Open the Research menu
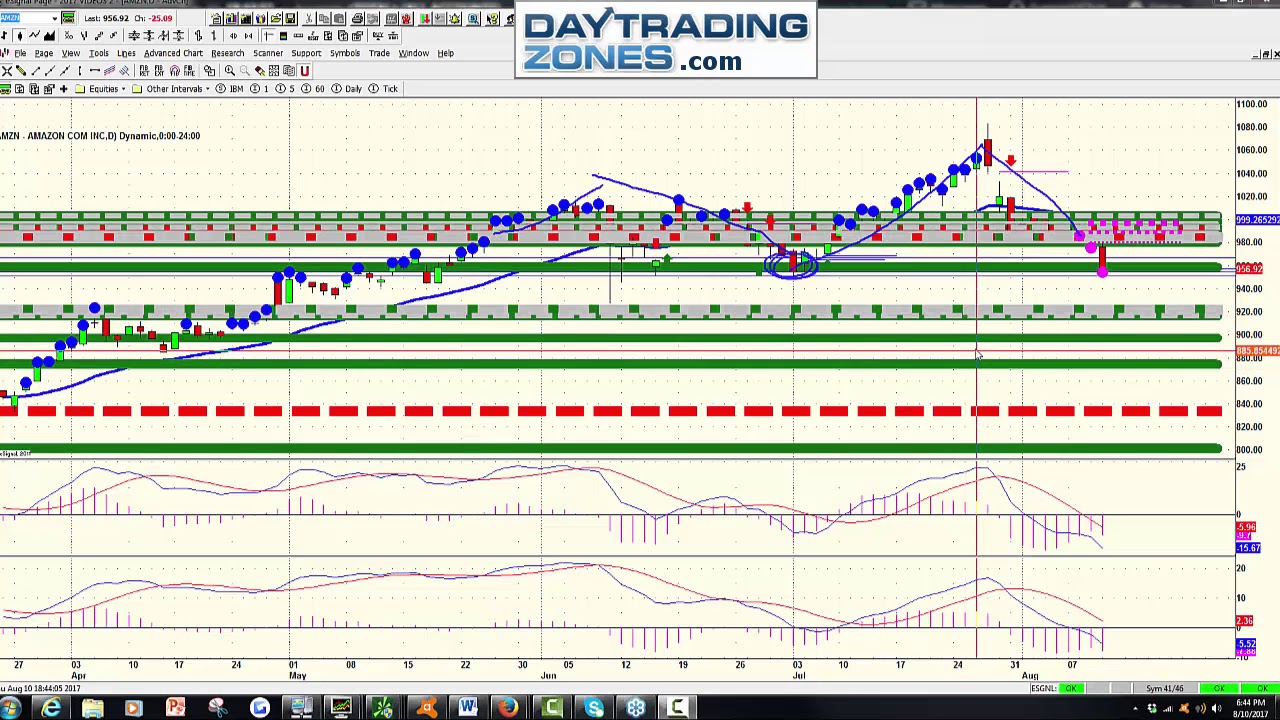The image size is (1280, 720). tap(227, 53)
